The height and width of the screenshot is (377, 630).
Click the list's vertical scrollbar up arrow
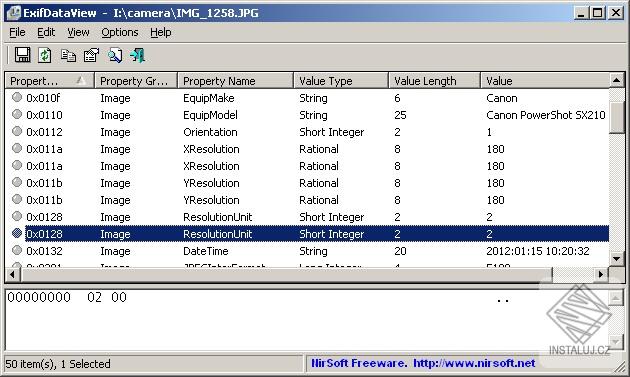tap(616, 81)
